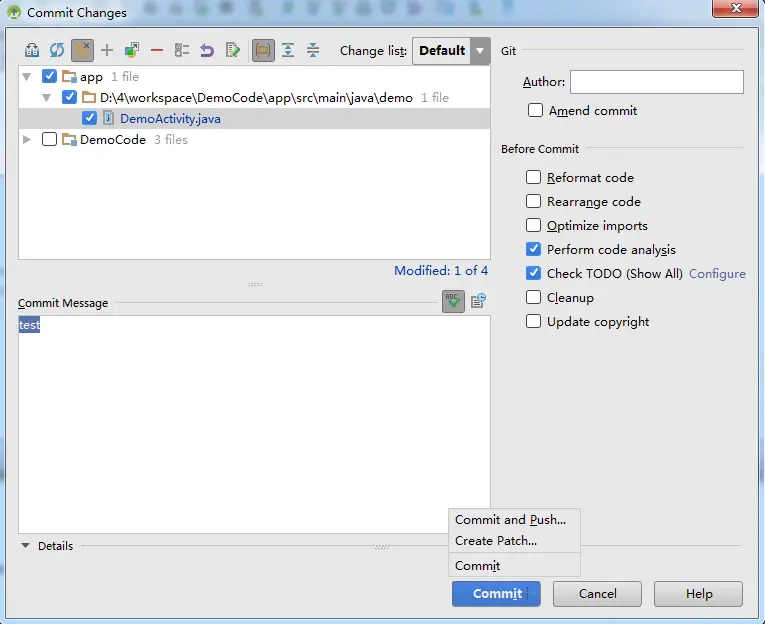Select the demo directory path row label
Image resolution: width=765 pixels, height=624 pixels.
tap(256, 98)
